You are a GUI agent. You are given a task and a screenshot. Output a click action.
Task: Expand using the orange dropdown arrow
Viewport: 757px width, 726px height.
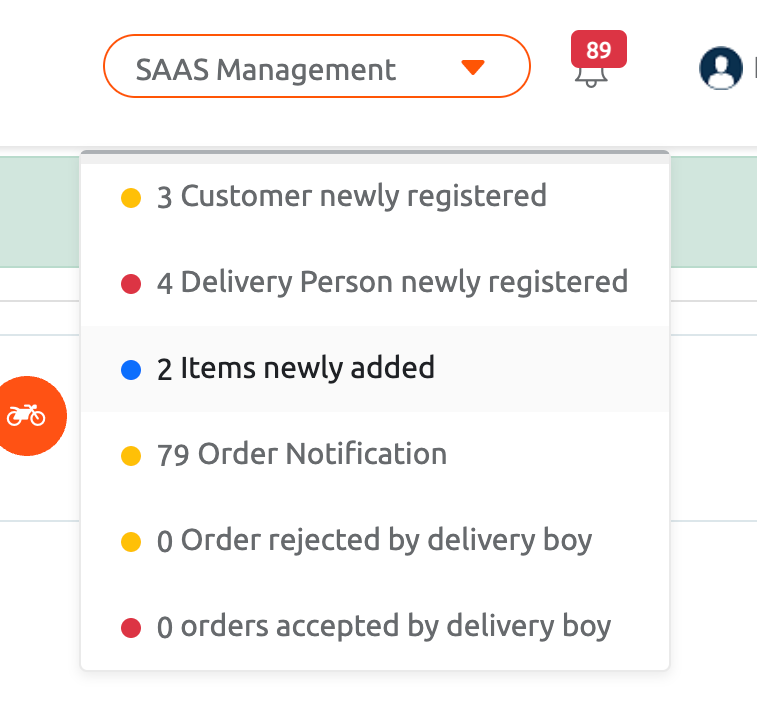click(x=473, y=67)
